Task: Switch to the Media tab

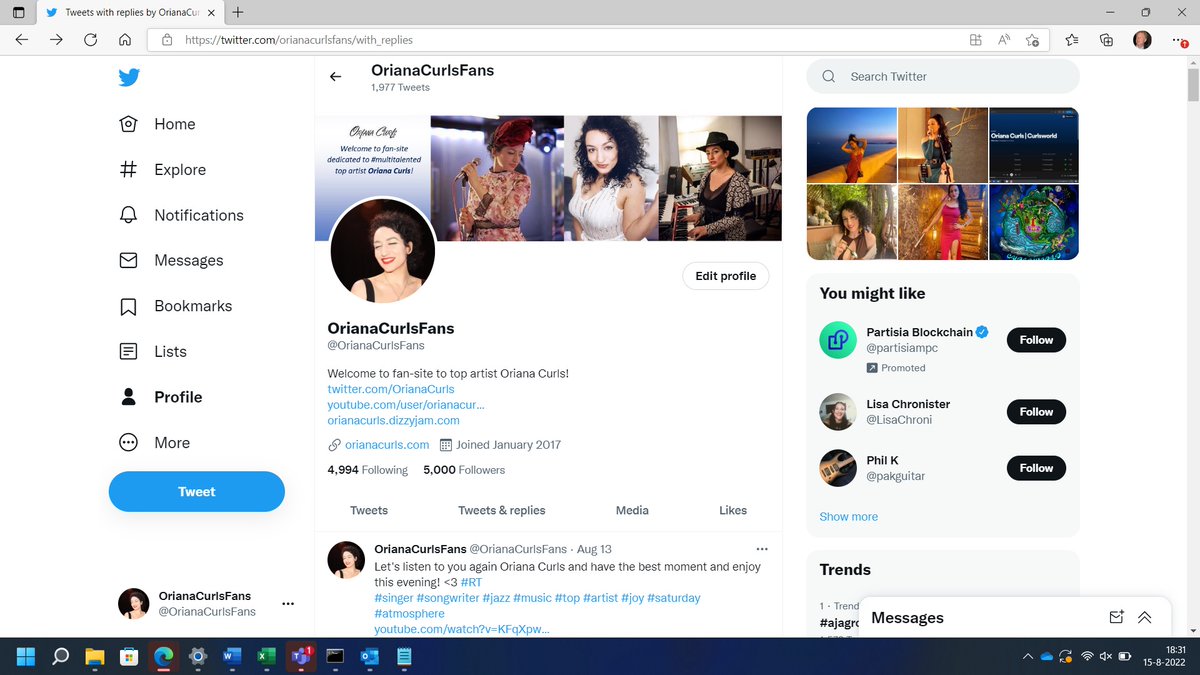Action: click(x=632, y=510)
